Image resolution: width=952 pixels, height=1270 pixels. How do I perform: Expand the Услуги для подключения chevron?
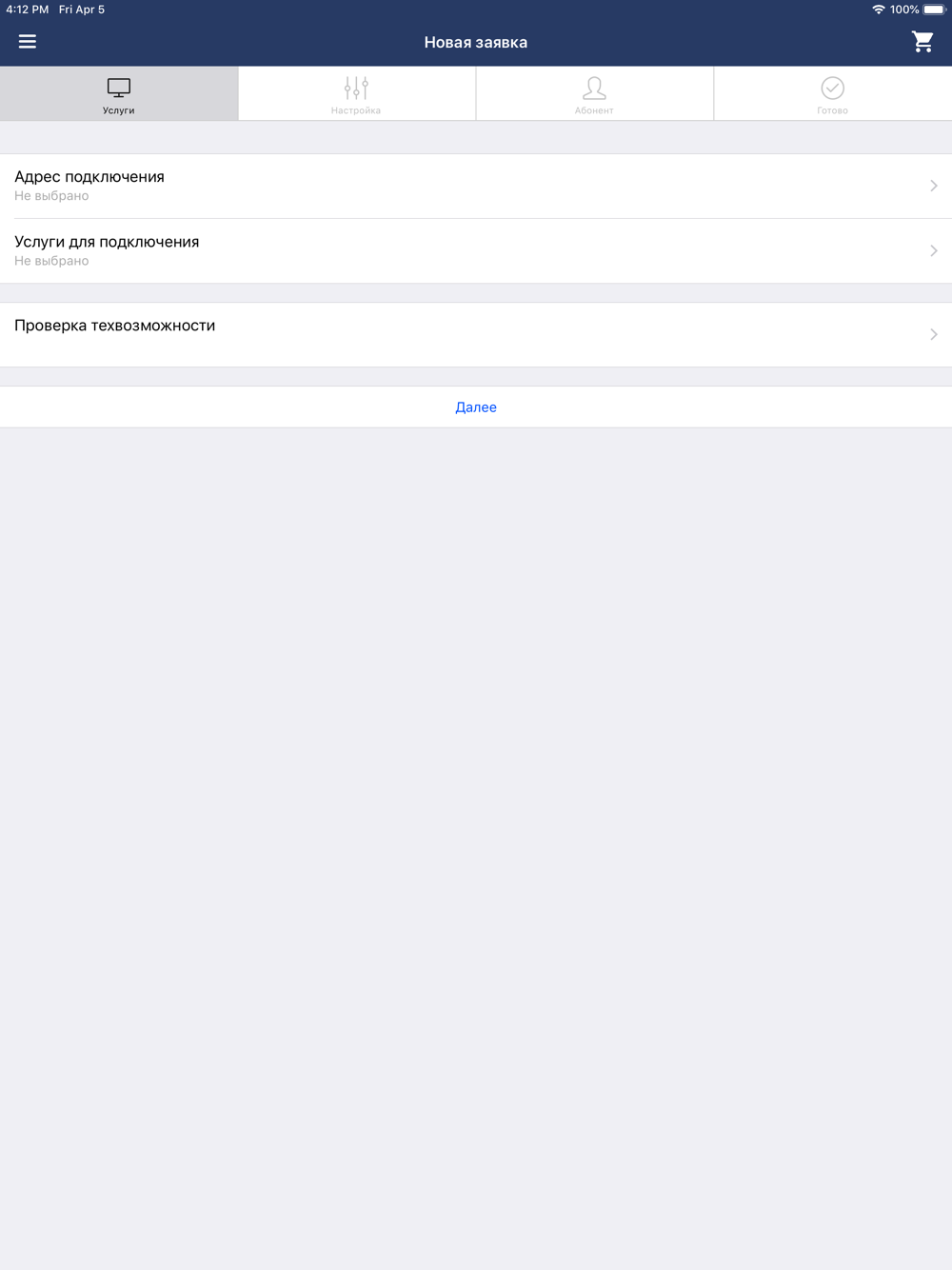pos(934,250)
